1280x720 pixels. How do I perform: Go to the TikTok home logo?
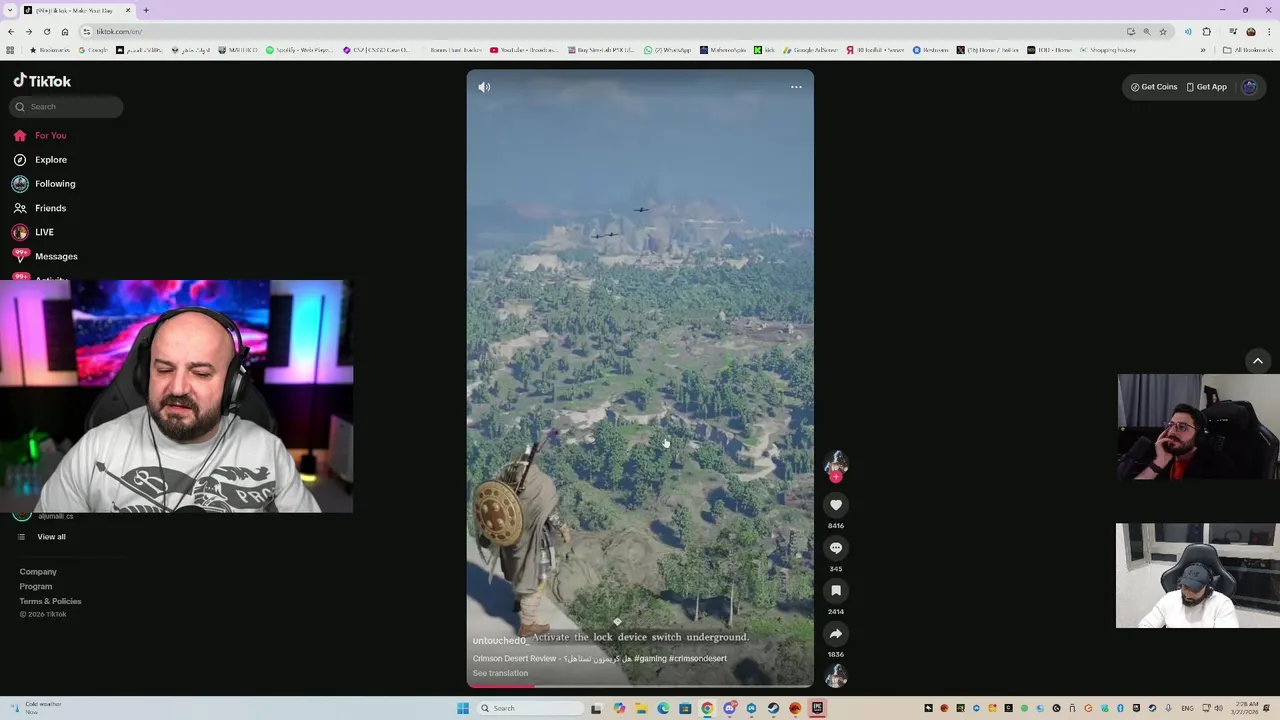(x=42, y=81)
